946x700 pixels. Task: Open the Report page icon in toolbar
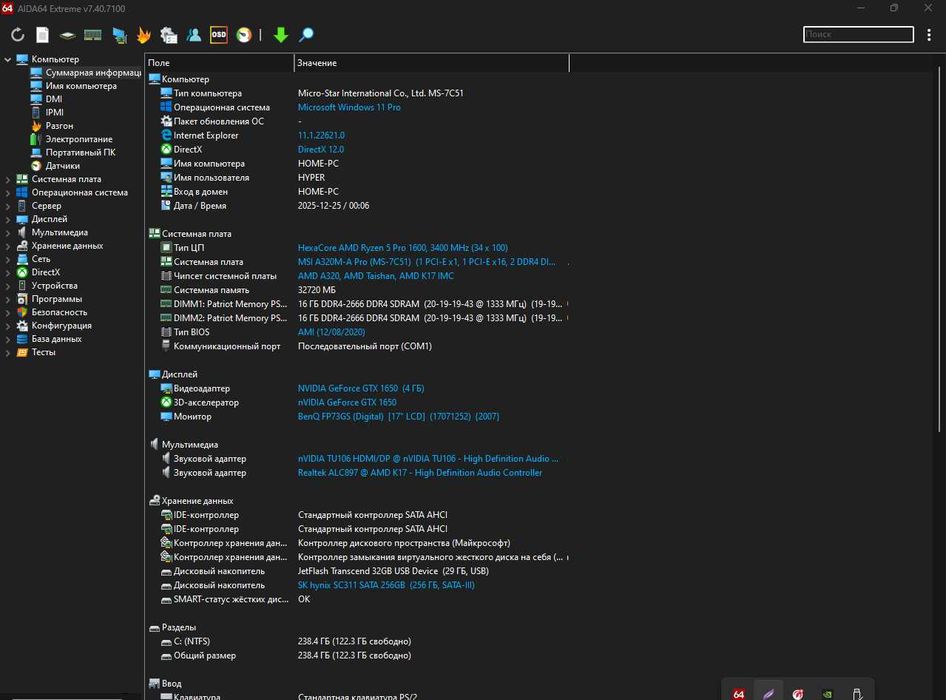click(42, 35)
